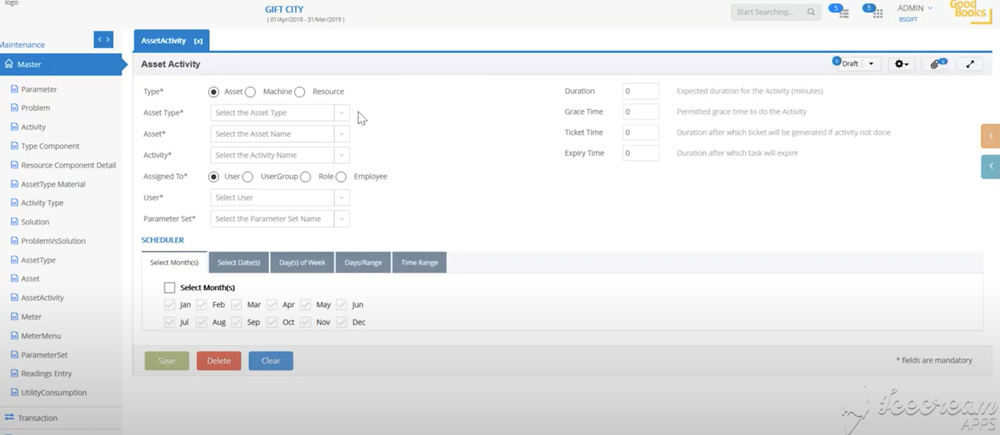This screenshot has height=435, width=1000.
Task: Open the apps grid icon in header
Action: (x=878, y=13)
